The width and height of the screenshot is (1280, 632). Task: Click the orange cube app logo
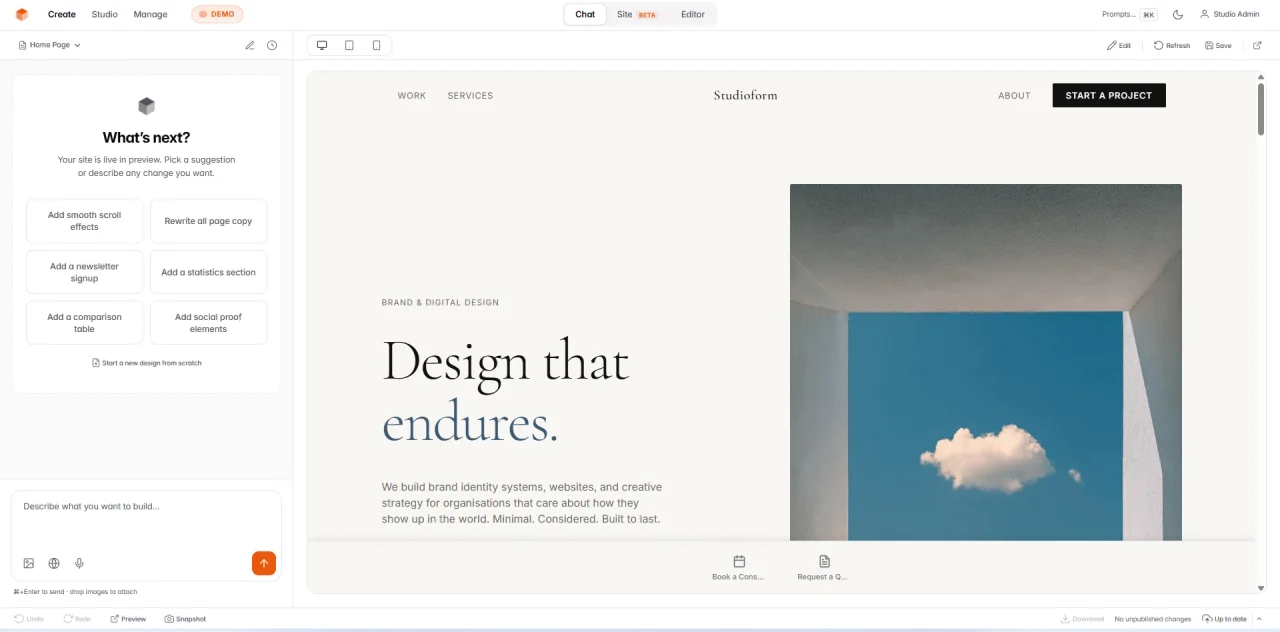click(22, 14)
